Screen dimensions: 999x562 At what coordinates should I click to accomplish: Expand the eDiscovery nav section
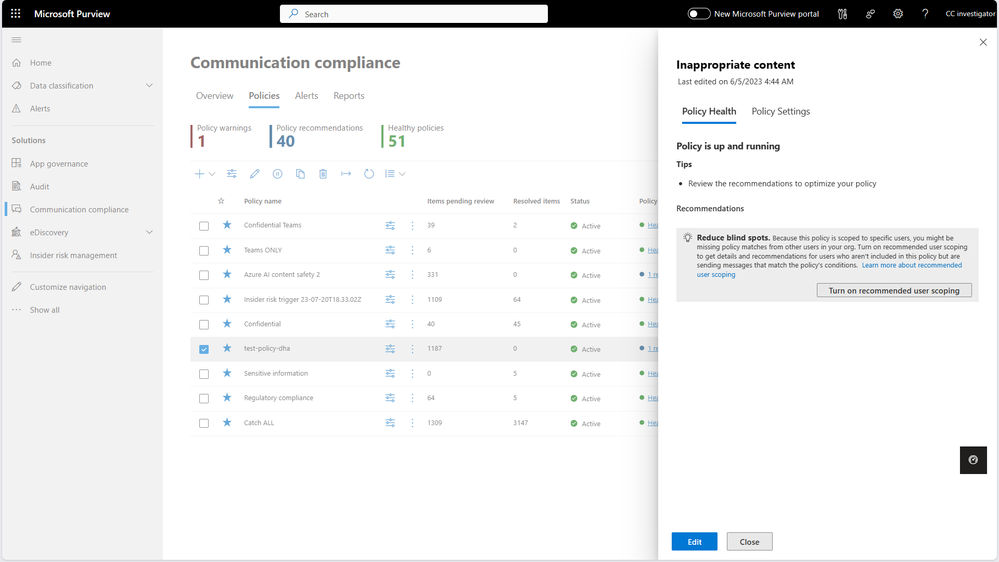point(149,233)
